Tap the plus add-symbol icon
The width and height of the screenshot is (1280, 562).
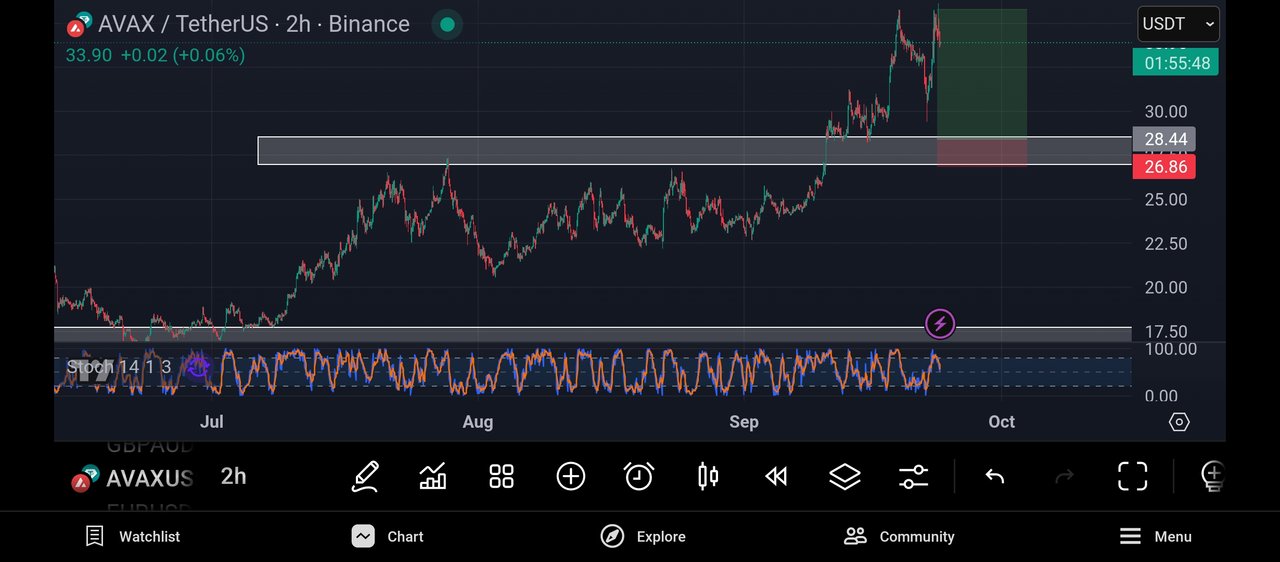pyautogui.click(x=570, y=476)
